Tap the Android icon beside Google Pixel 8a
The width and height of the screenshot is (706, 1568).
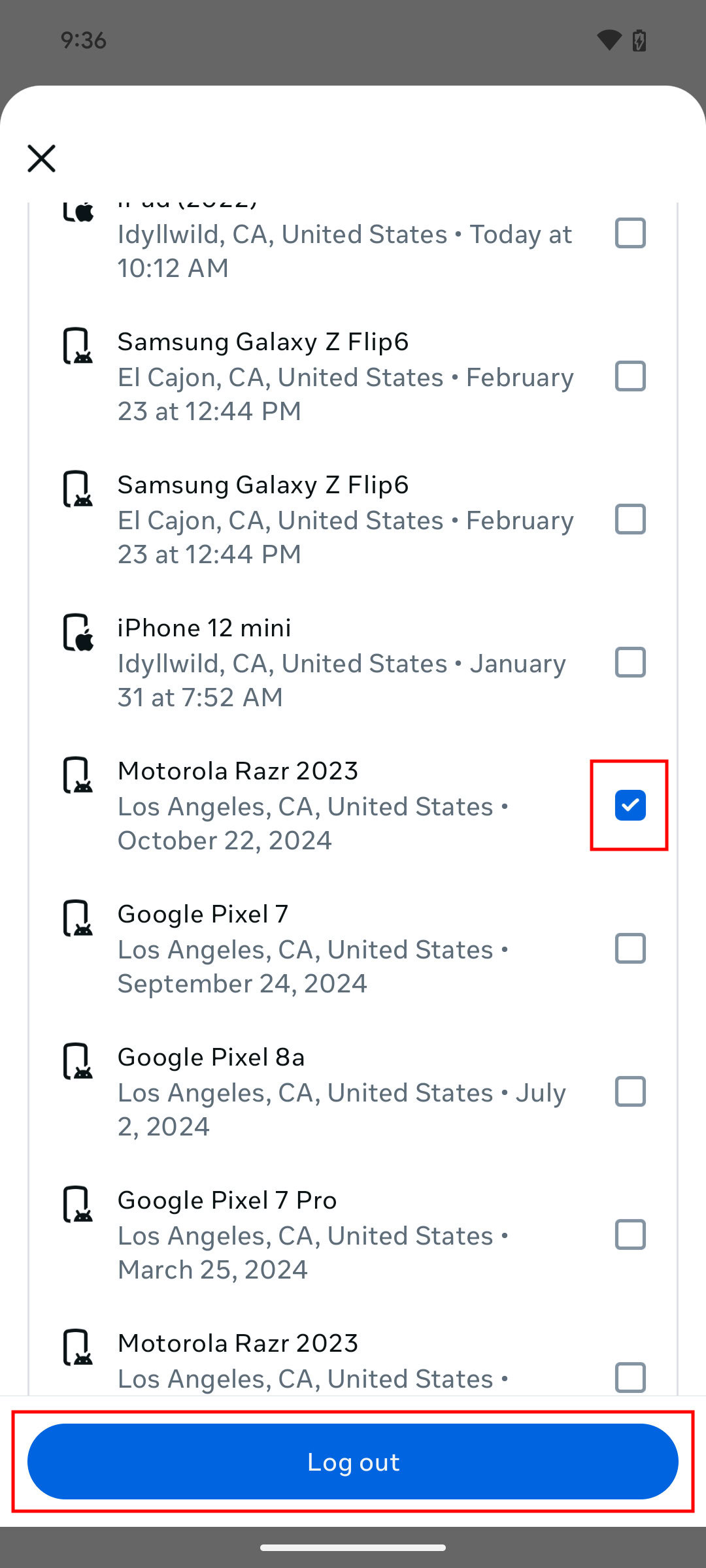(78, 1062)
